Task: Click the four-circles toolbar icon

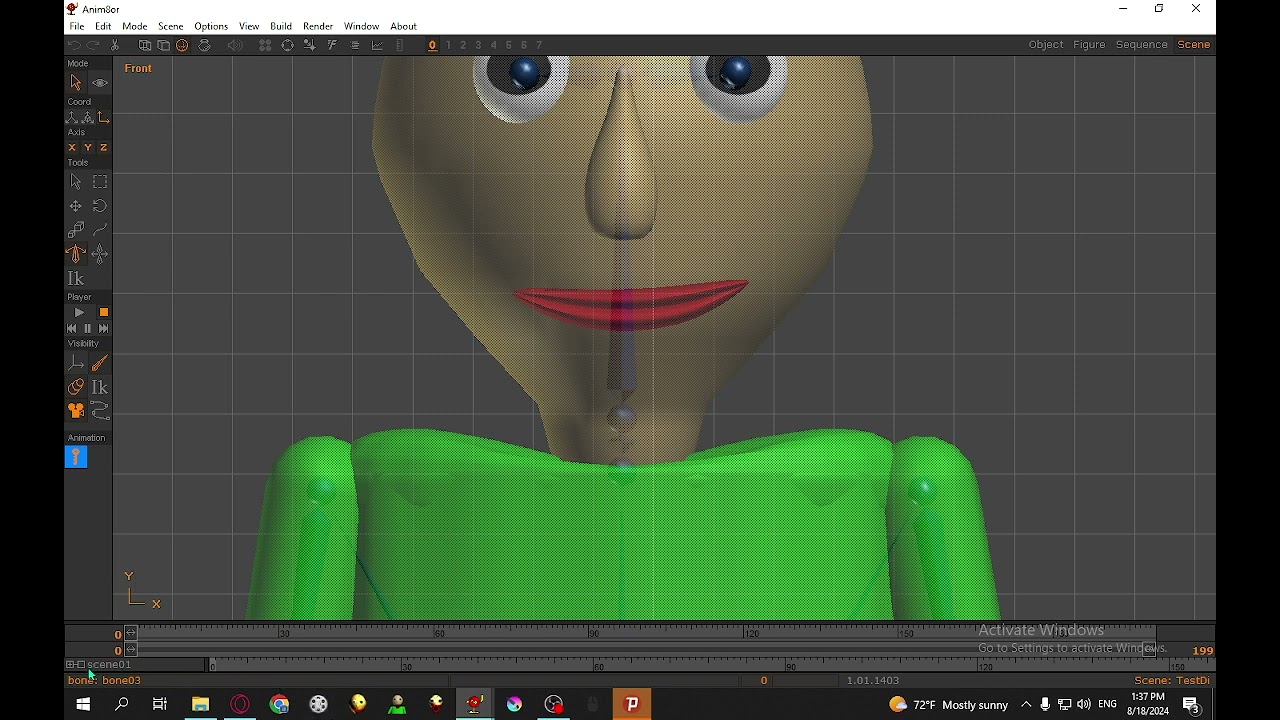Action: pos(265,45)
